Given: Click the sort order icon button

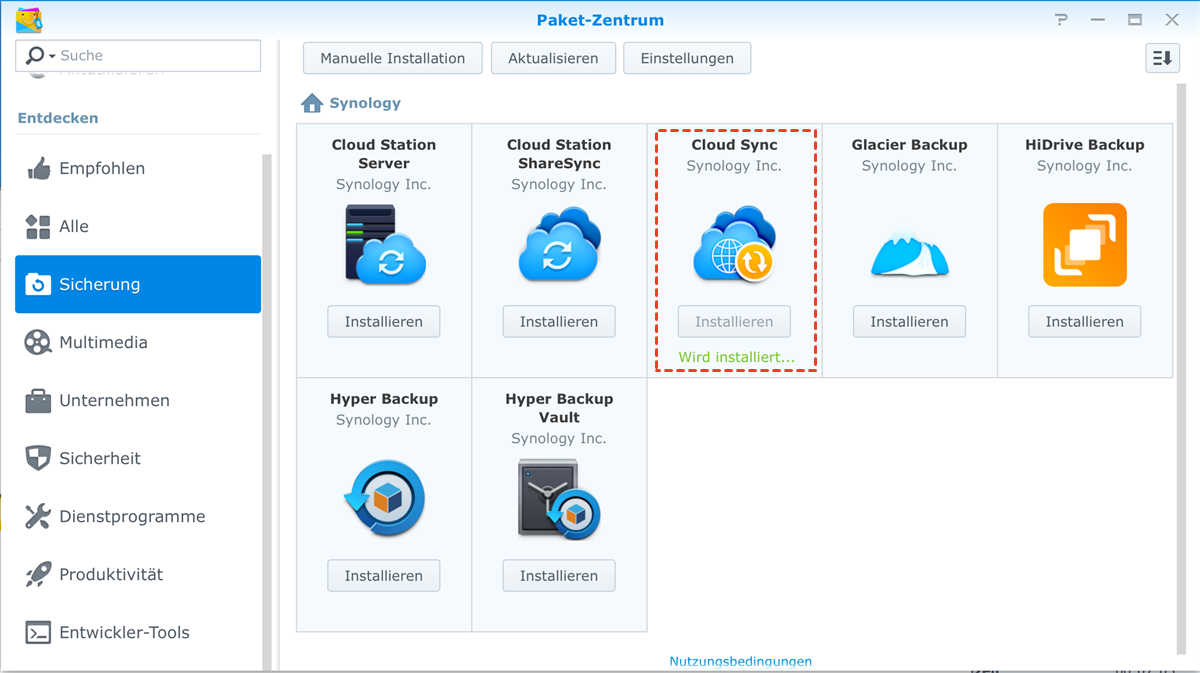Looking at the screenshot, I should click(x=1162, y=58).
